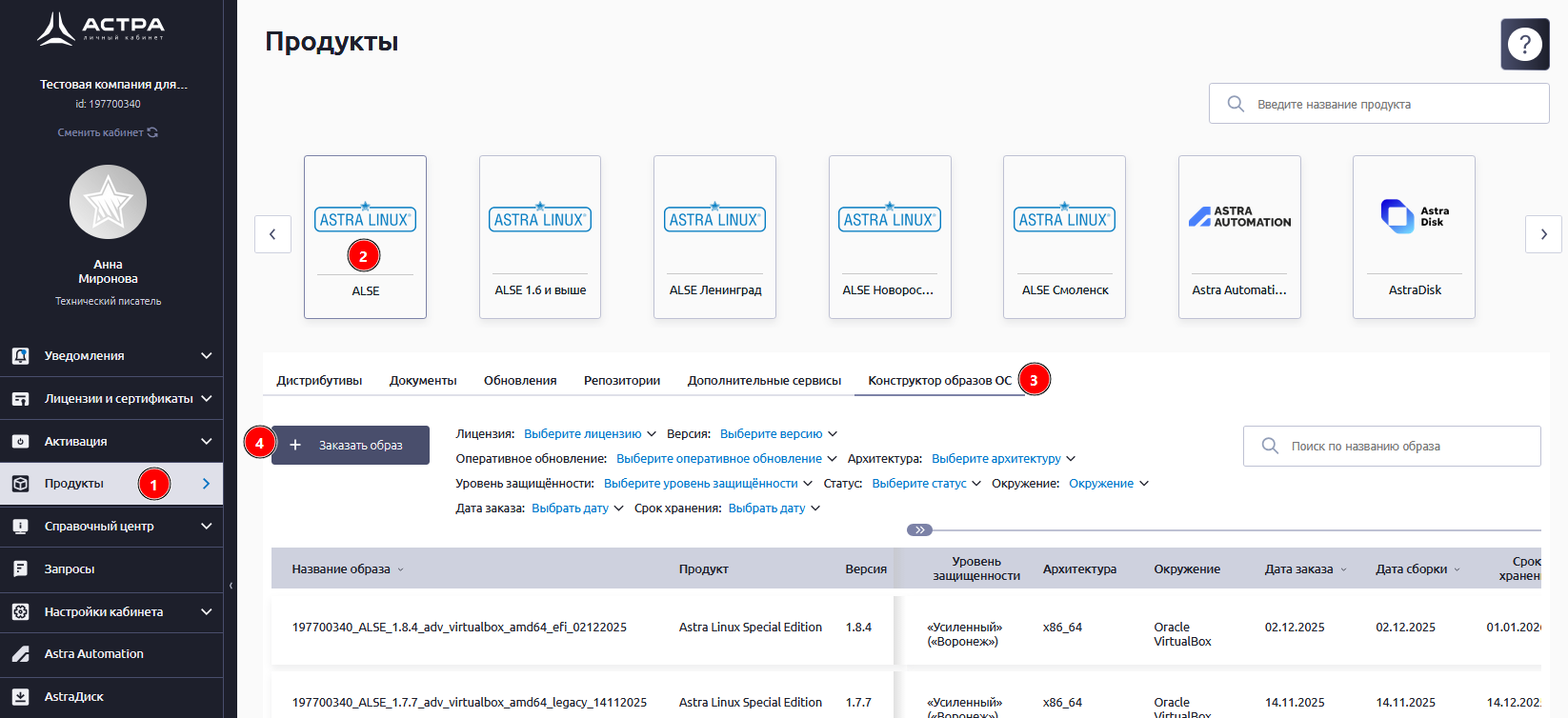Click the Настройки кабинета gear icon
The height and width of the screenshot is (718, 1568).
point(20,612)
